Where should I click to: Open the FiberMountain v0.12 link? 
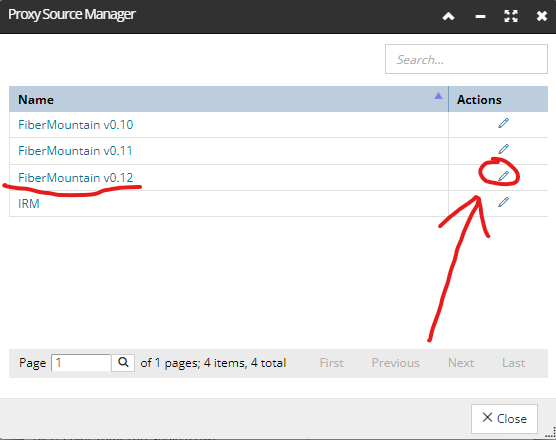point(76,177)
